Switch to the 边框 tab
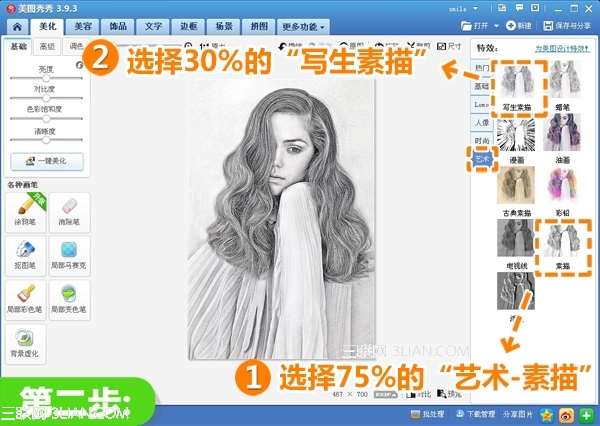The width and height of the screenshot is (600, 426). click(188, 26)
